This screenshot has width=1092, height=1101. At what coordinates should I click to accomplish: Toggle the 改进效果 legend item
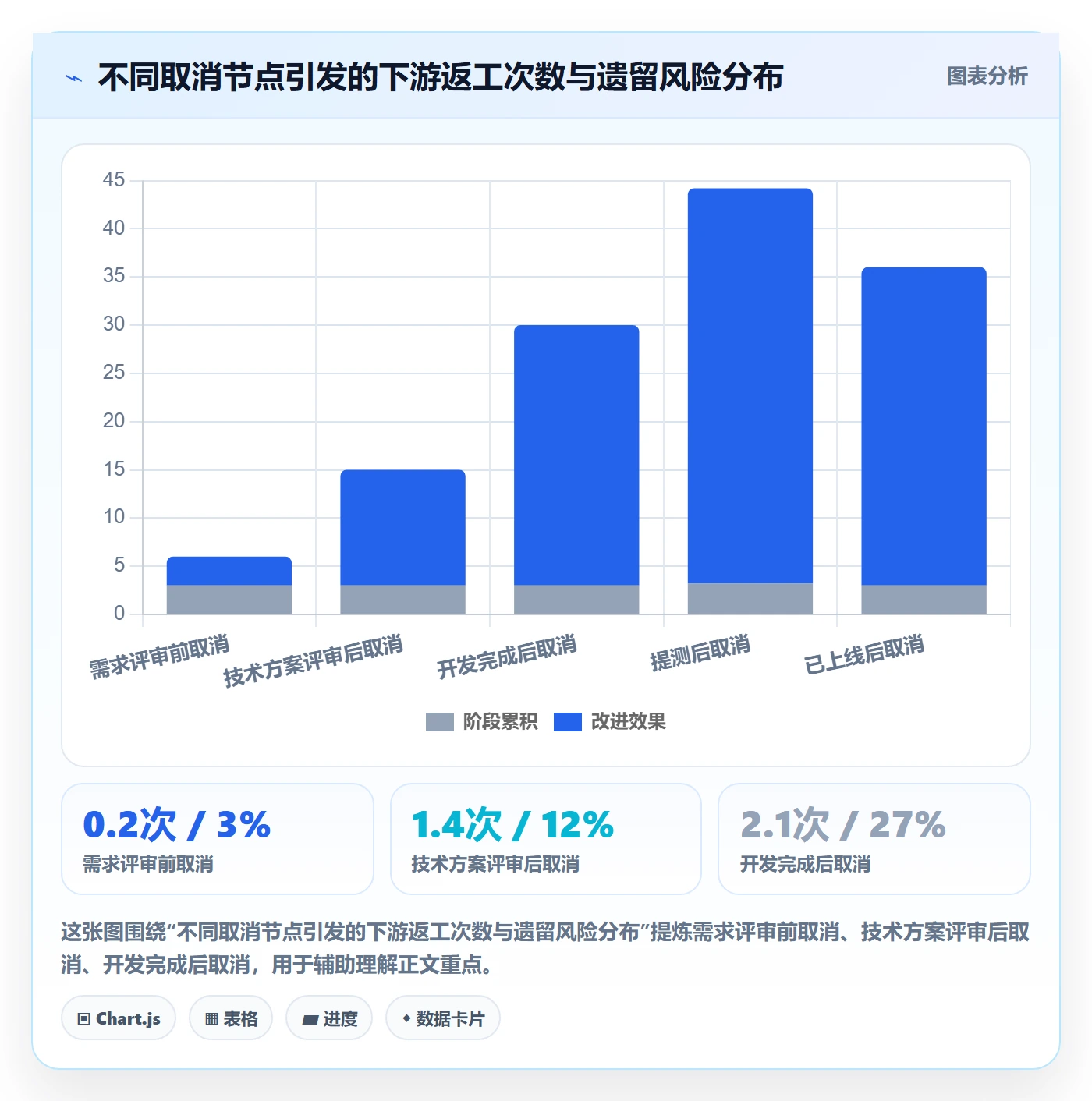(x=610, y=722)
